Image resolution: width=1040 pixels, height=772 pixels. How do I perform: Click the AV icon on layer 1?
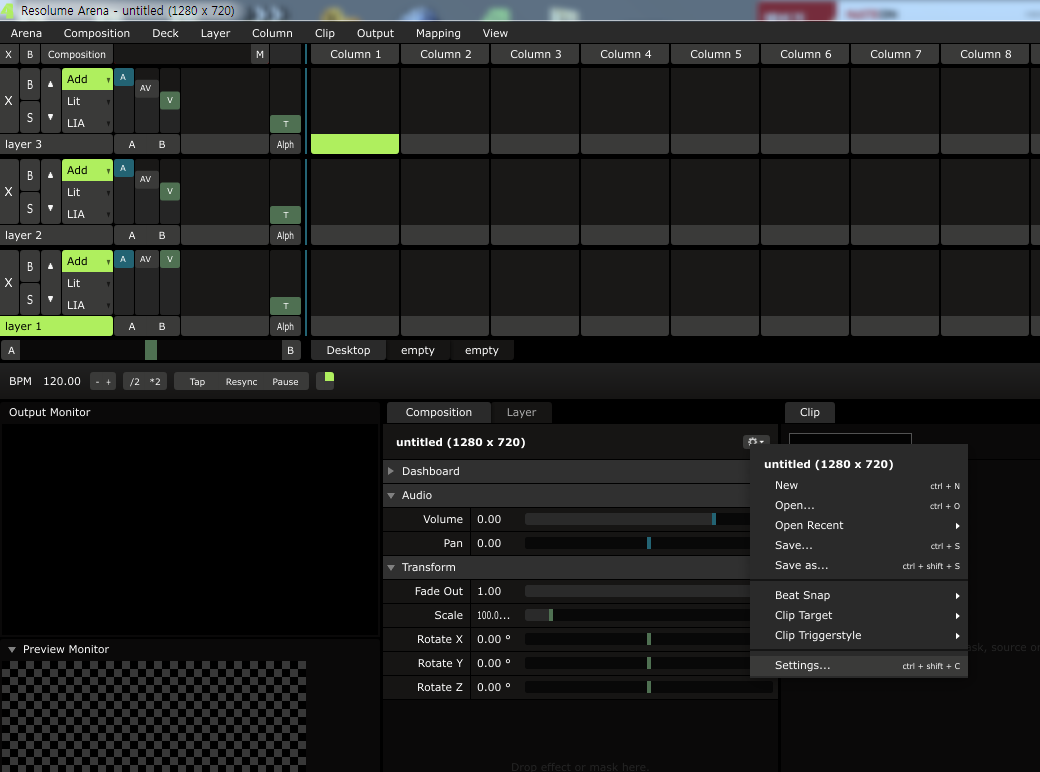[x=146, y=259]
